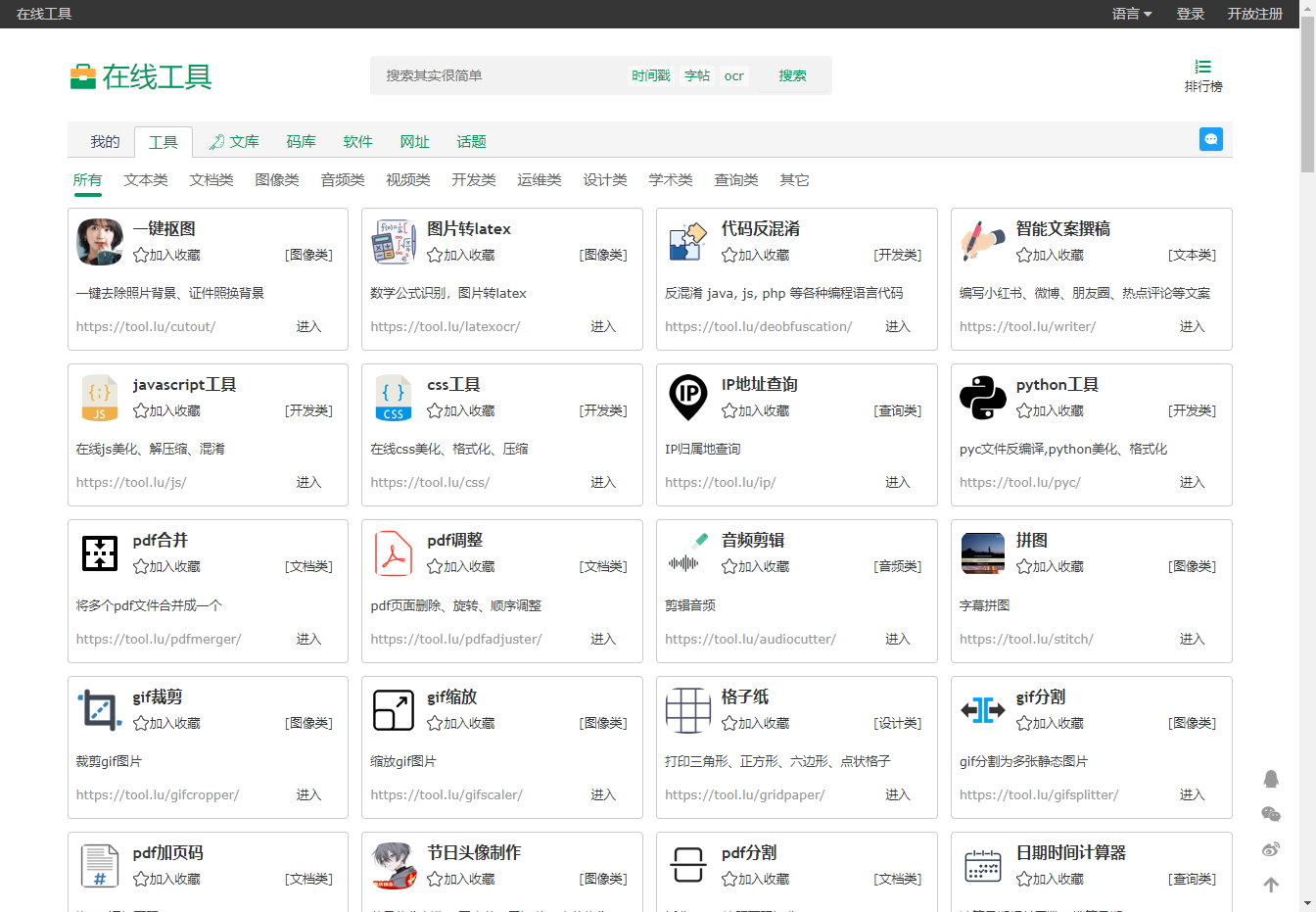Viewport: 1316px width, 912px height.
Task: Open the 日期时间计算器 calendar icon
Action: [x=983, y=866]
